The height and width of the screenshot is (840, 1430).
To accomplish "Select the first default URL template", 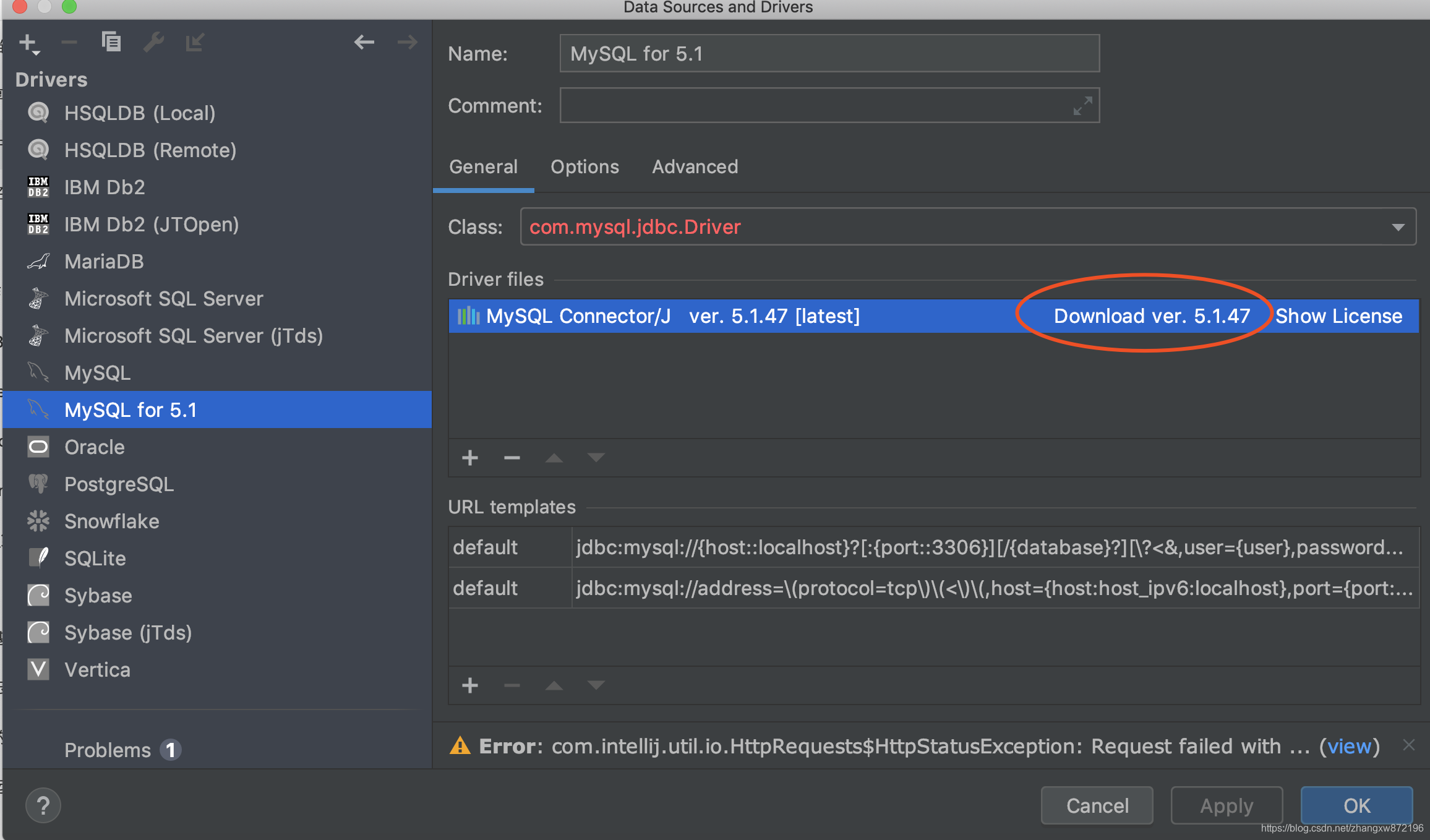I will (x=934, y=547).
